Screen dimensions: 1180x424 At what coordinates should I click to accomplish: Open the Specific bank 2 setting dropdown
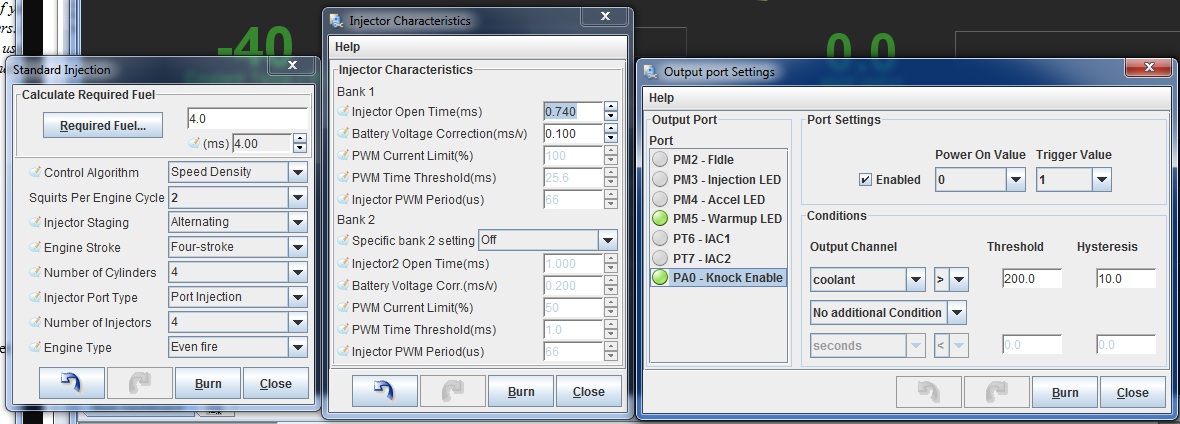607,241
